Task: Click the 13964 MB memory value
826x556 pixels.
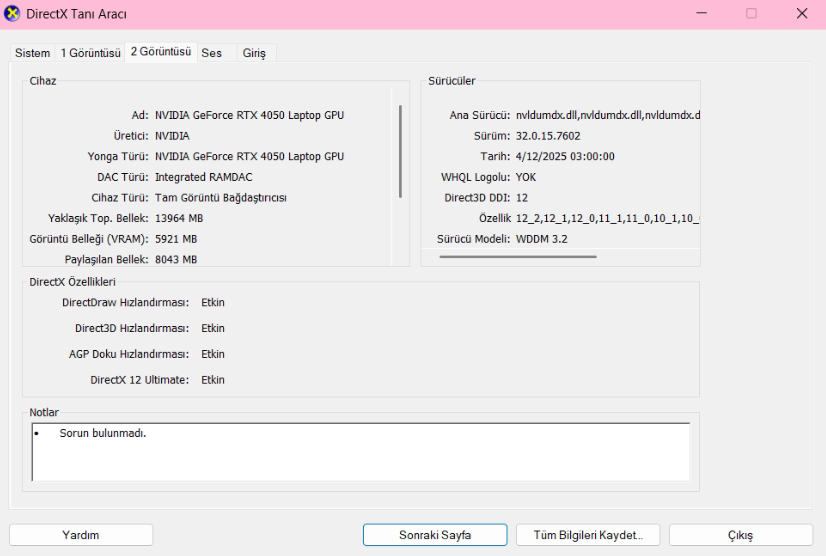Action: (x=179, y=218)
